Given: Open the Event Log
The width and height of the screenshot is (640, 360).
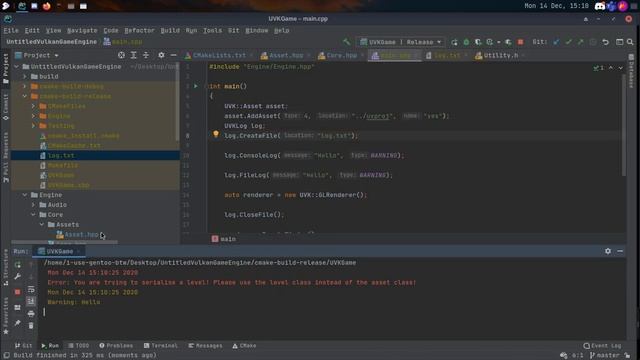Looking at the screenshot, I should tap(602, 346).
